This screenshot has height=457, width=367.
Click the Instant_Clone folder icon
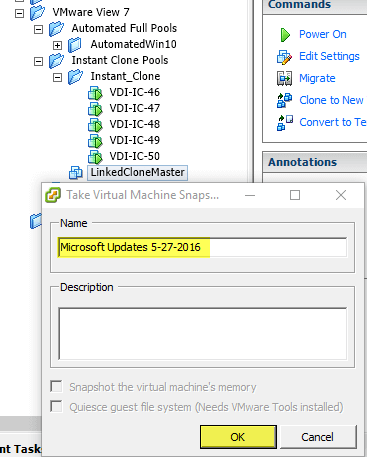click(x=75, y=77)
